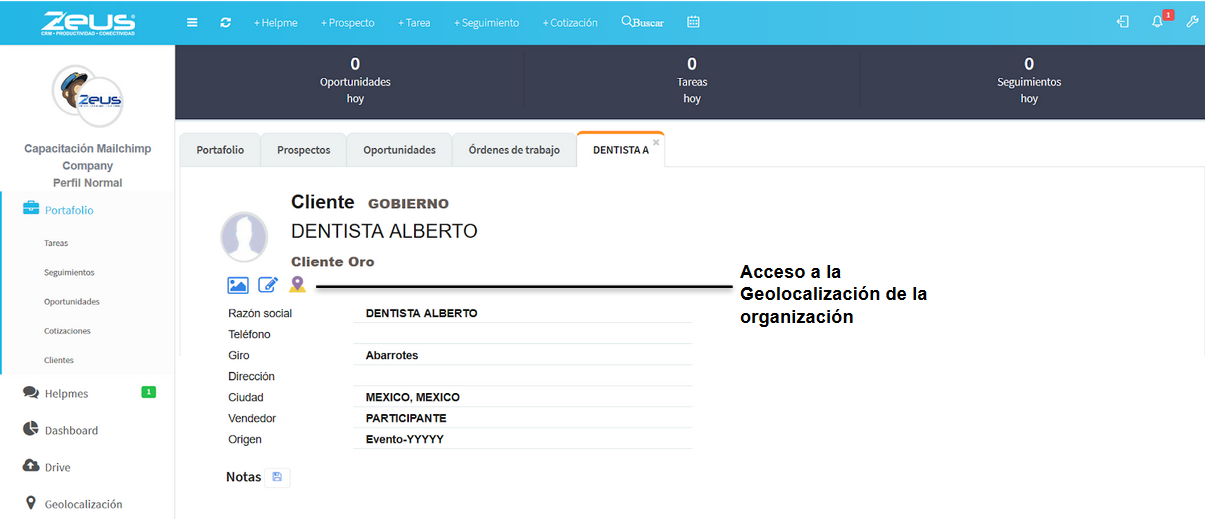Click the wrench settings icon
The image size is (1205, 522).
pos(1192,22)
